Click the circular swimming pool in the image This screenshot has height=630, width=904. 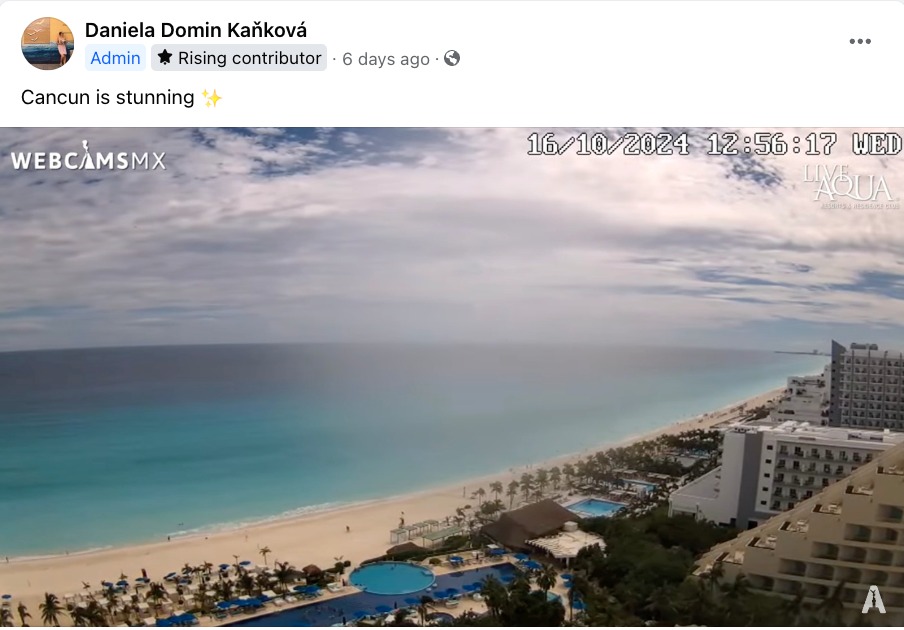click(x=392, y=578)
